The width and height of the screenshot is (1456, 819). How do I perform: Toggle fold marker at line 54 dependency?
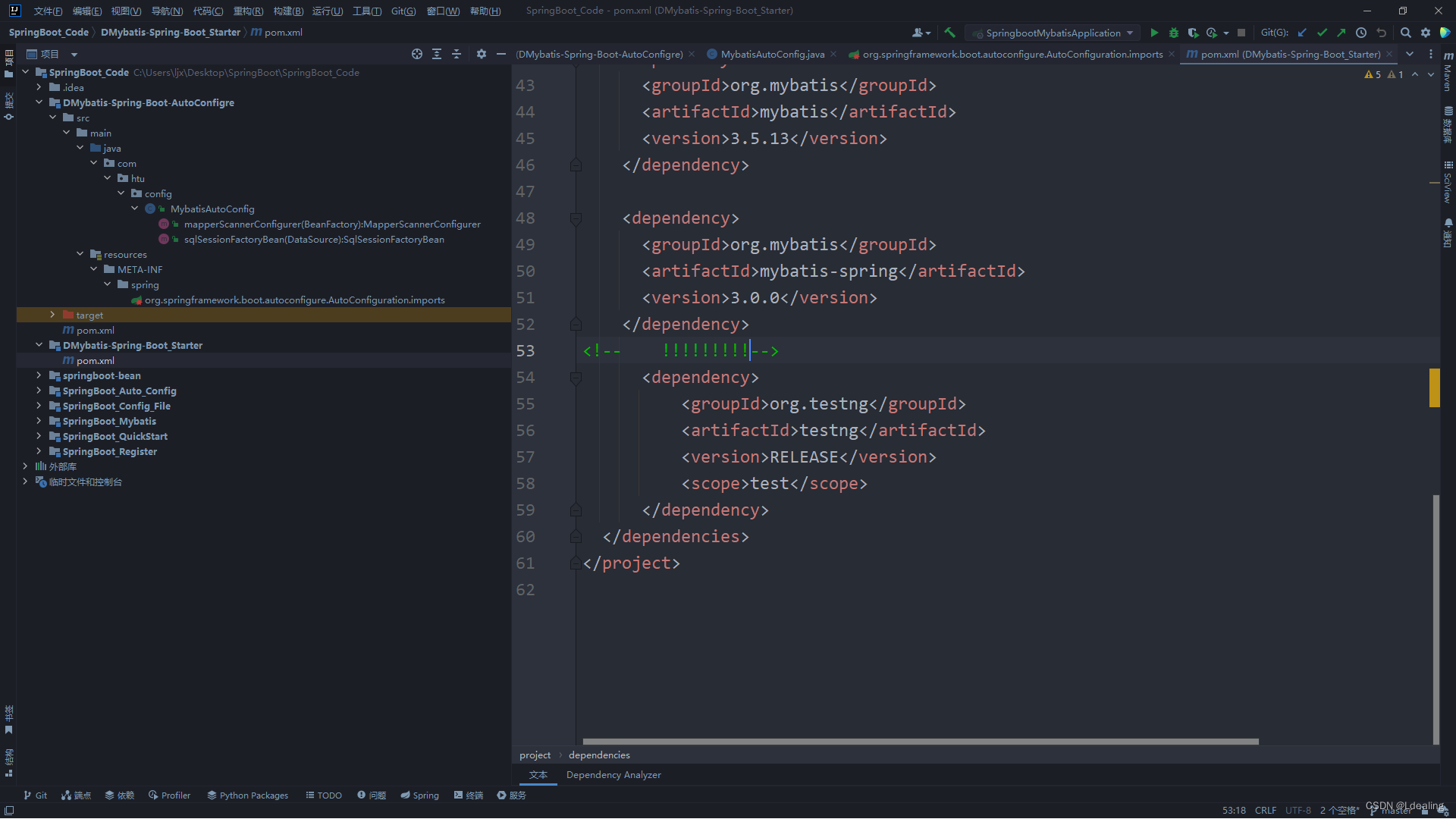(x=576, y=378)
